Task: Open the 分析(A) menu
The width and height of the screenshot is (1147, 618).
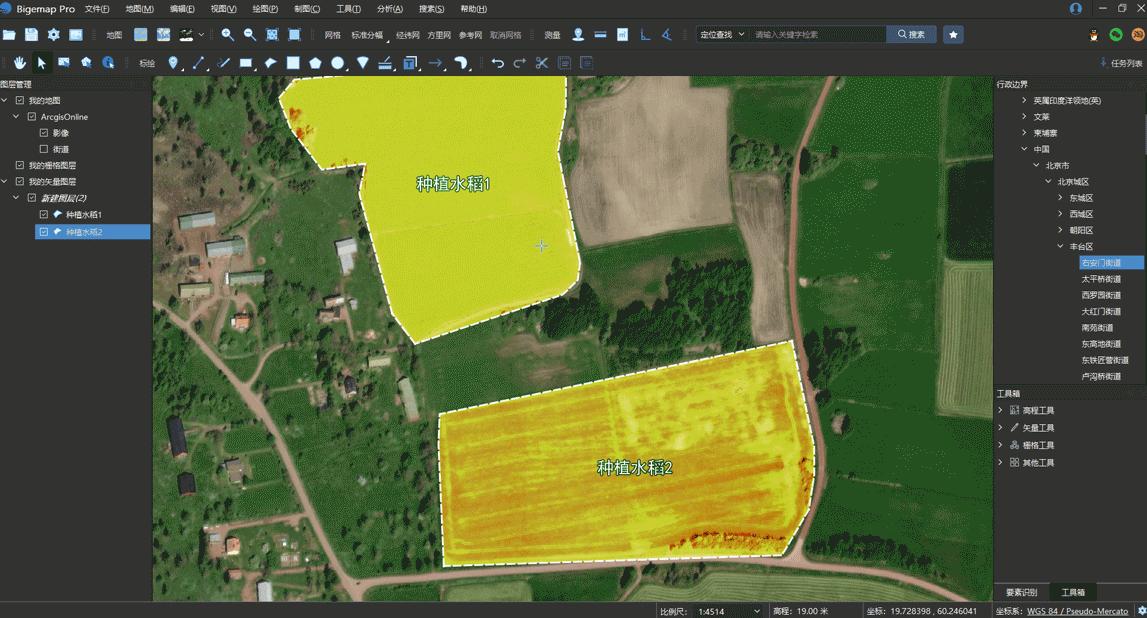Action: 390,9
